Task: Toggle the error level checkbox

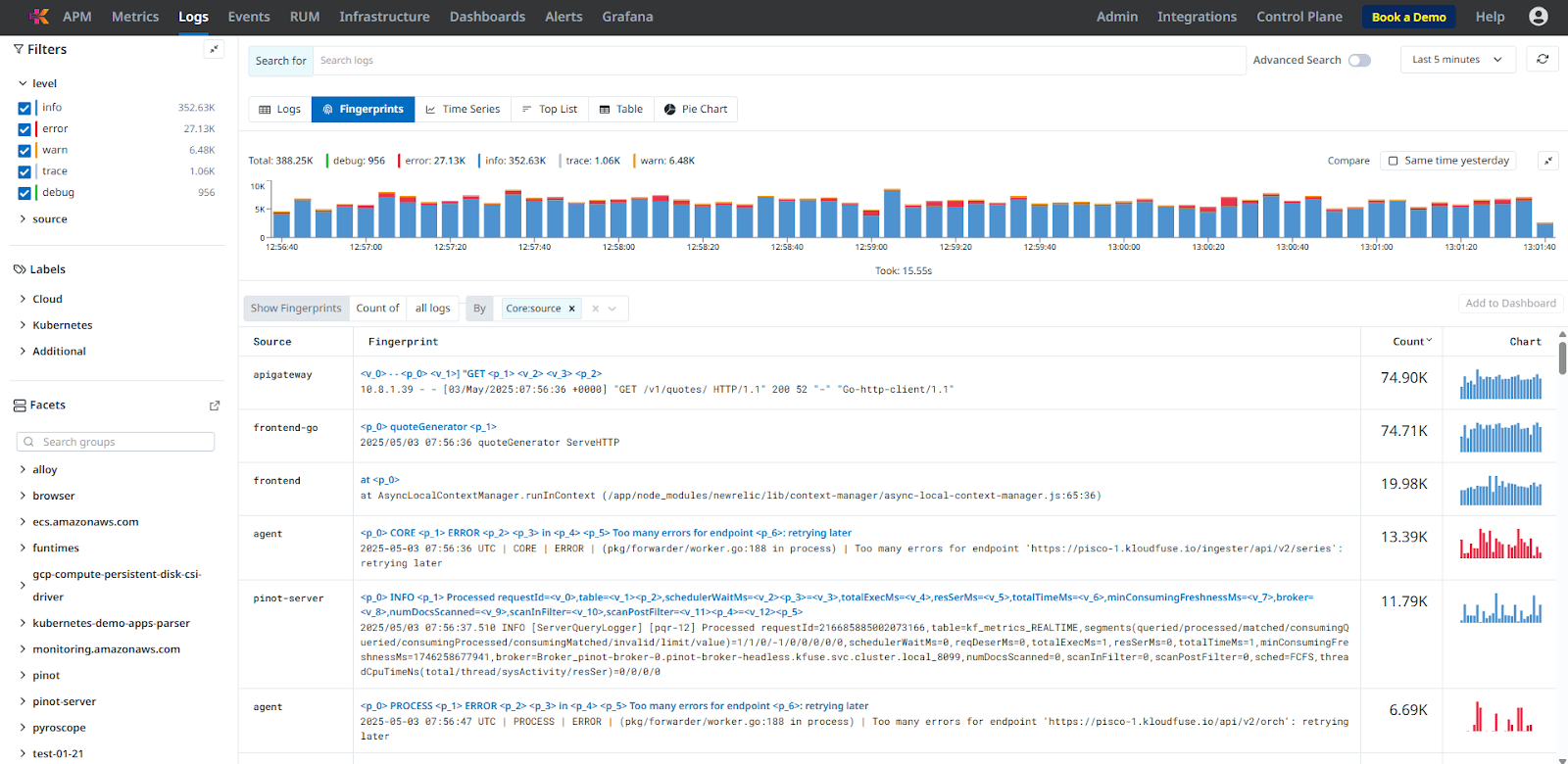Action: (x=24, y=129)
